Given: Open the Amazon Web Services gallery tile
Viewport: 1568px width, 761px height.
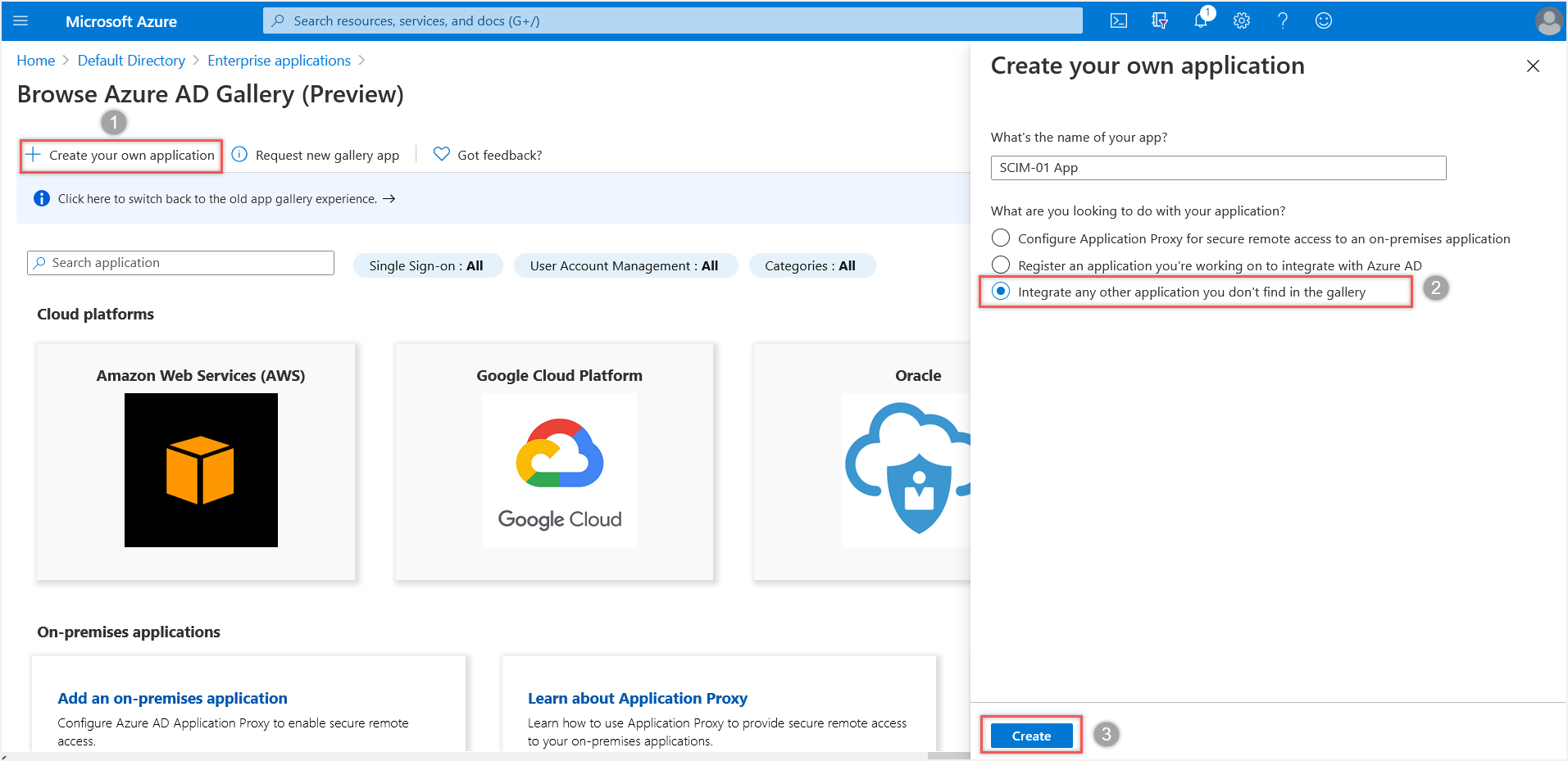Looking at the screenshot, I should [197, 461].
